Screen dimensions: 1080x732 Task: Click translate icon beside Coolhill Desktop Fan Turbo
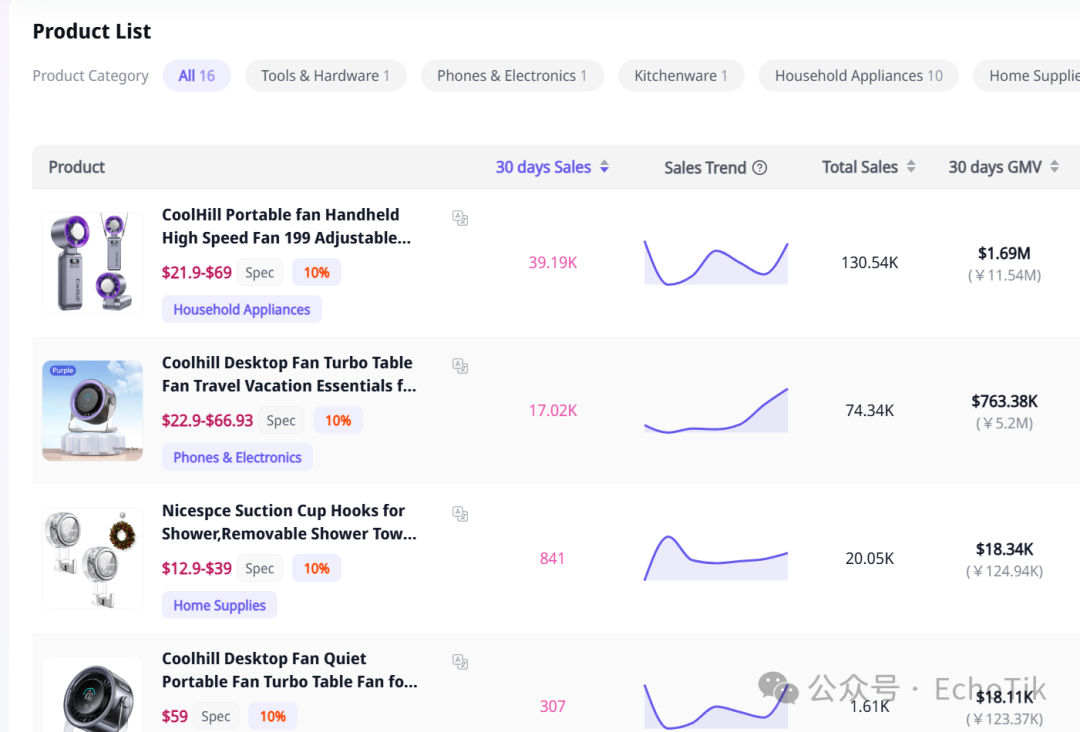[x=460, y=366]
